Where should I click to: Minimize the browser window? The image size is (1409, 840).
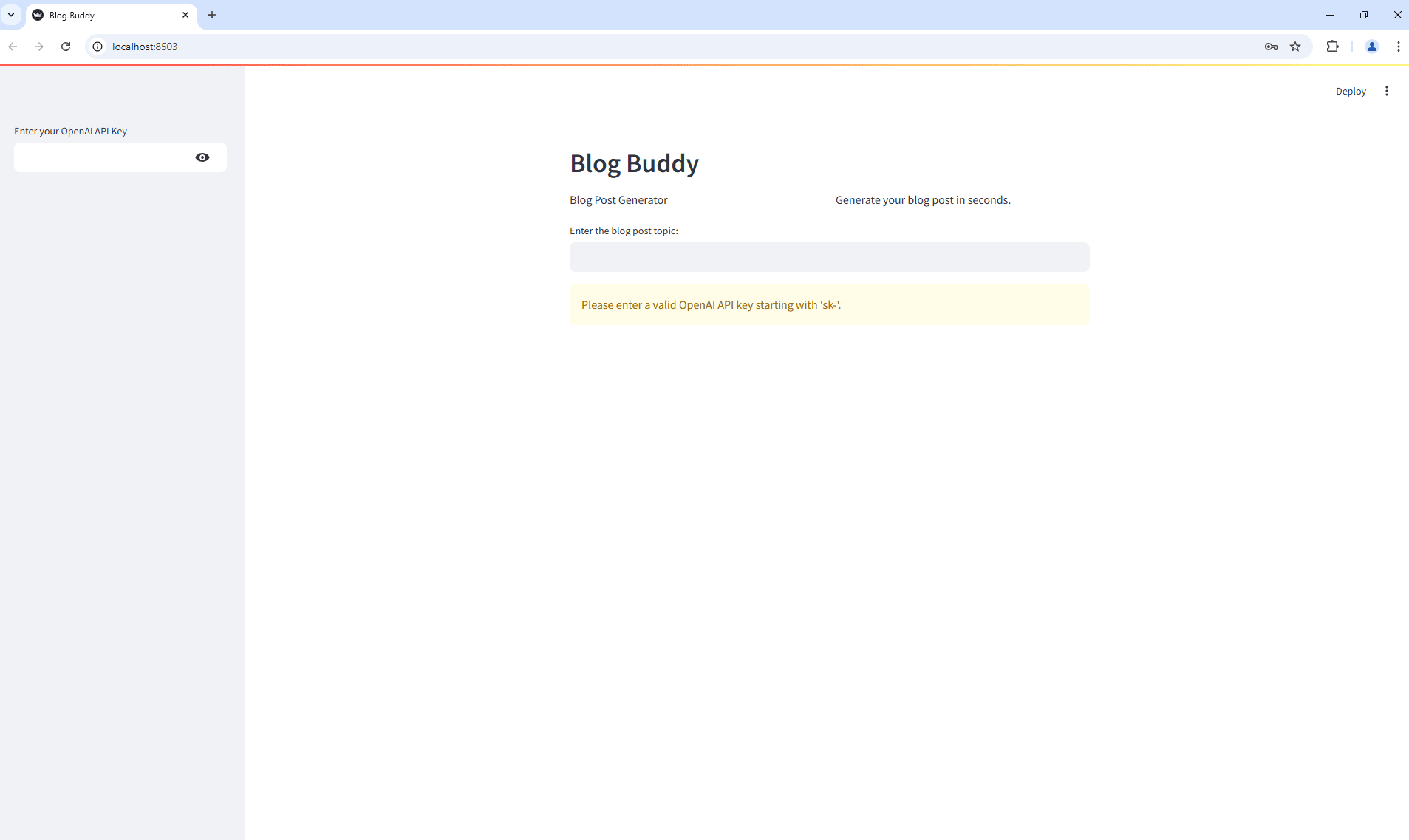[1330, 15]
